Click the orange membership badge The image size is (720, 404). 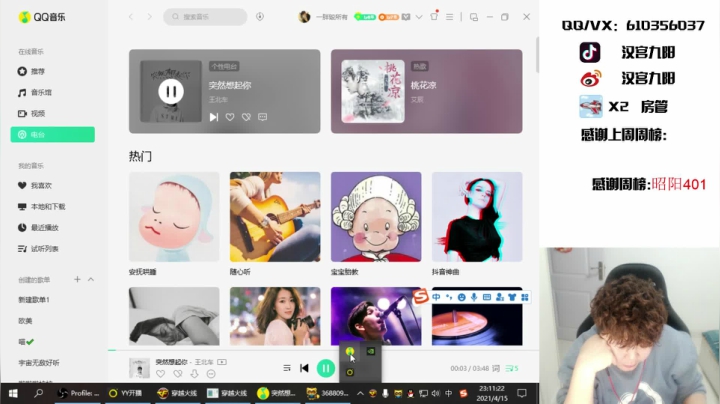pyautogui.click(x=388, y=17)
